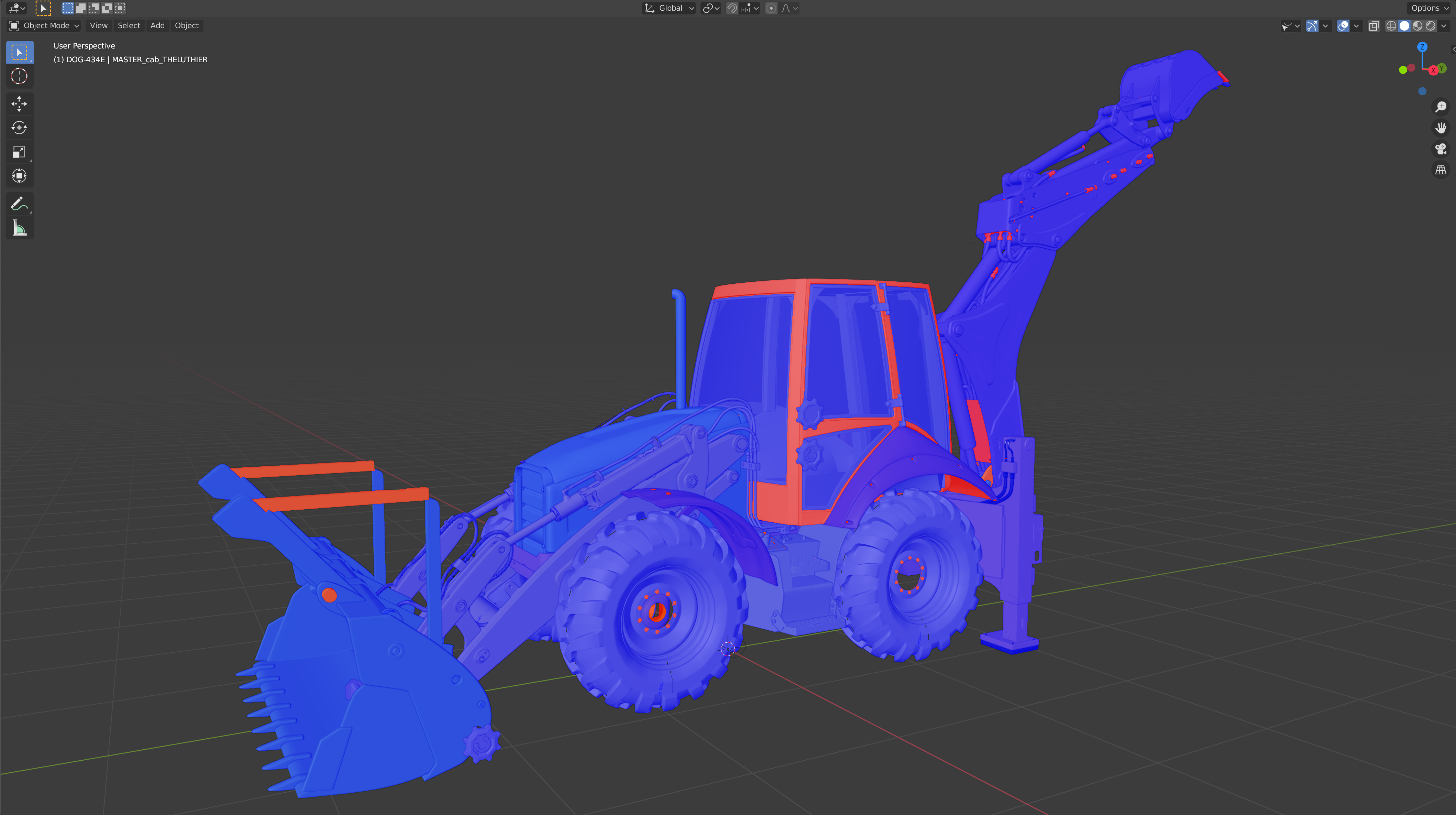Viewport: 1456px width, 815px height.
Task: Expand Global transform orientation dropdown
Action: (670, 9)
